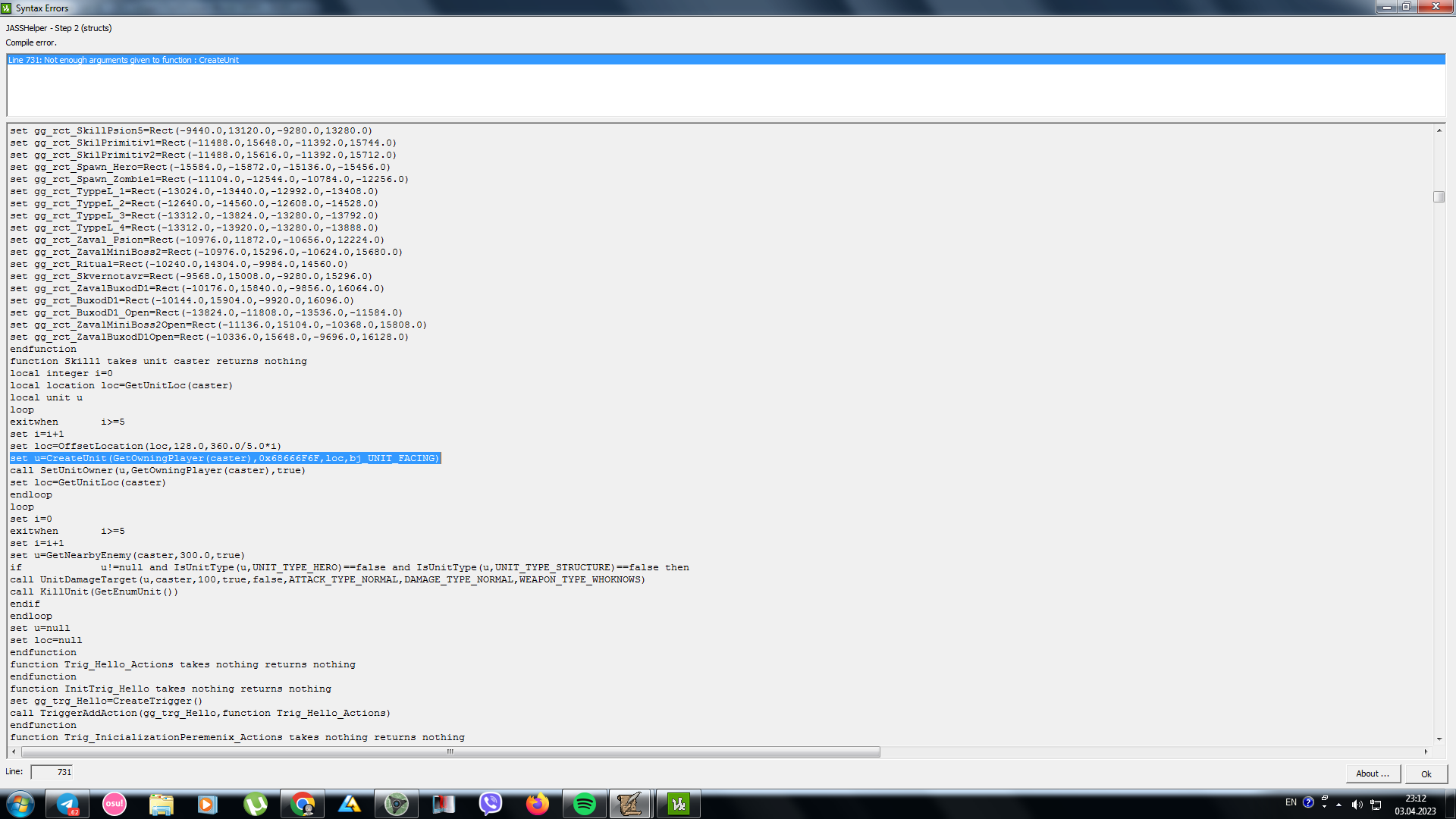Click the horizontal scrollbar right arrow
The image size is (1456, 819).
point(1426,752)
